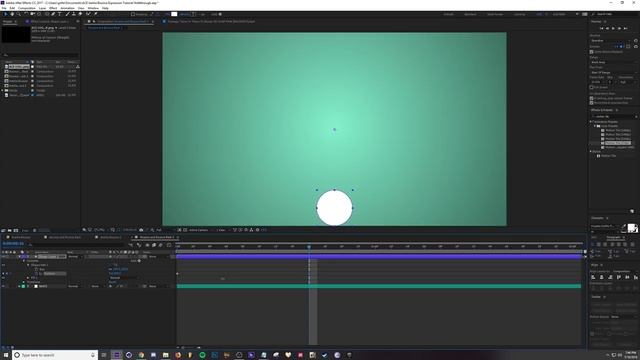Open the 1 View layout dropdown
640x360 pixels.
(x=221, y=230)
